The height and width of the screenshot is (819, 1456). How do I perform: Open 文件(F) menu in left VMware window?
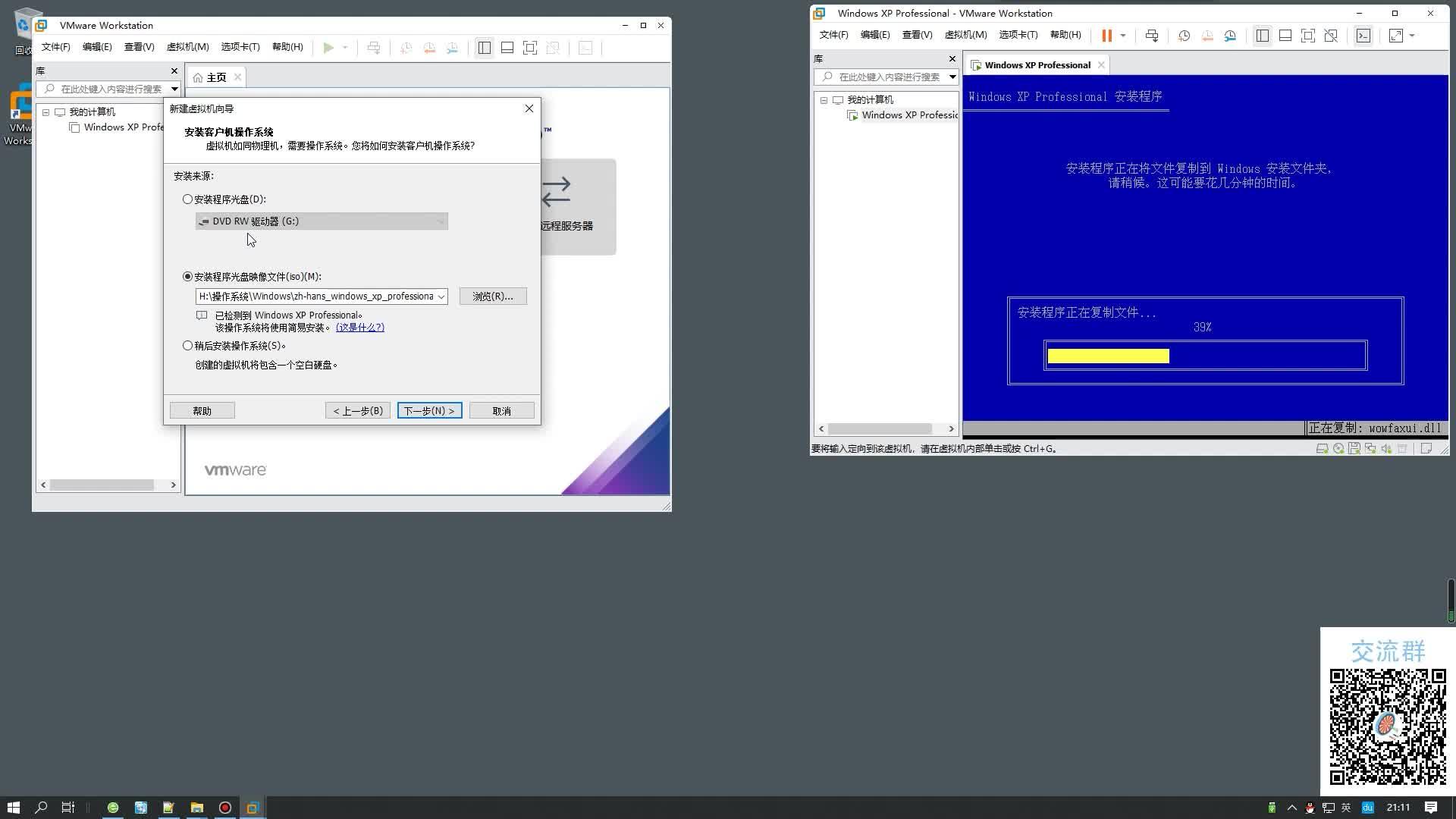pos(55,47)
